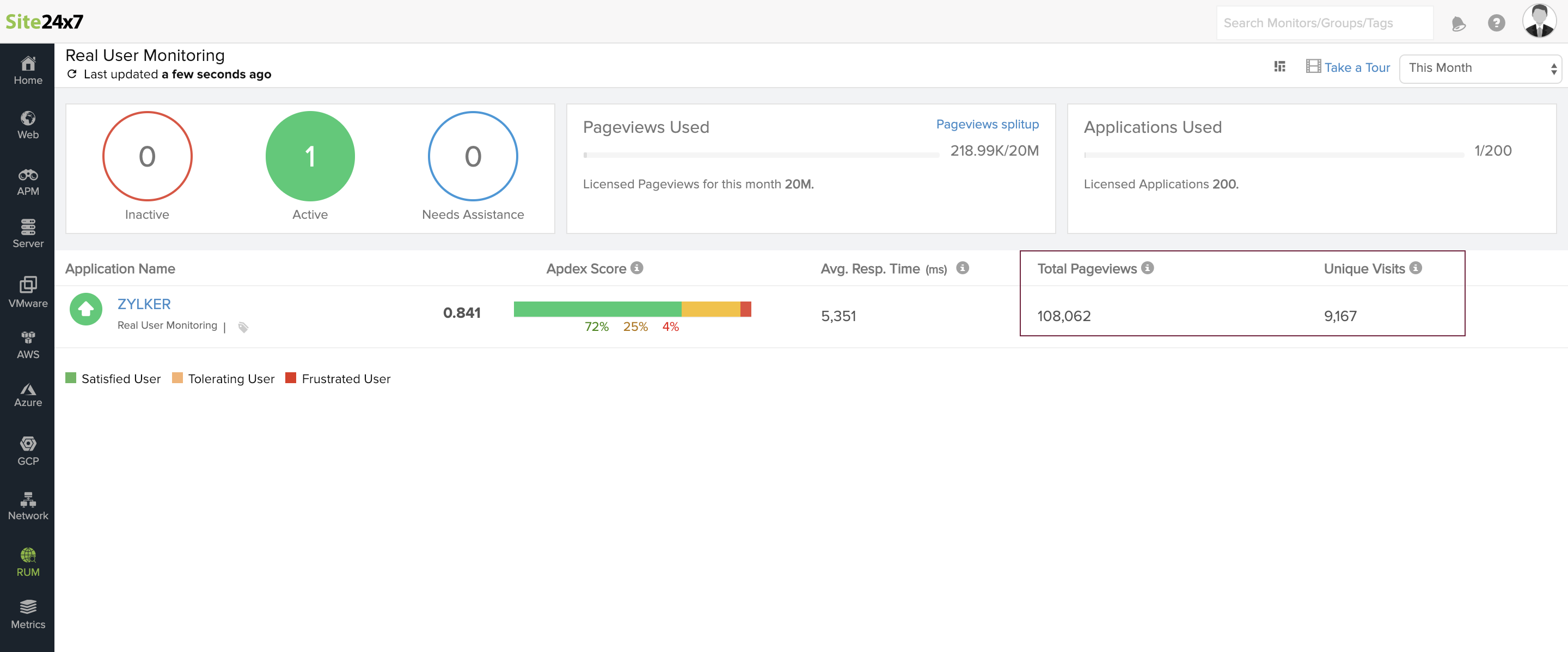This screenshot has height=652, width=1568.
Task: Click the Apdex score distribution bar
Action: [632, 309]
